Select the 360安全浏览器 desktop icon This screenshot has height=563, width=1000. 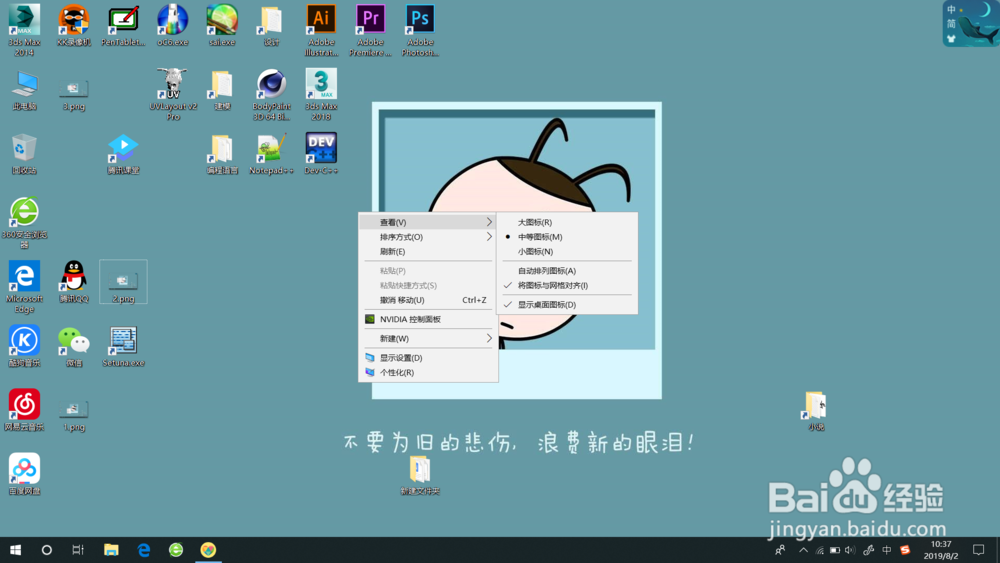coord(24,222)
